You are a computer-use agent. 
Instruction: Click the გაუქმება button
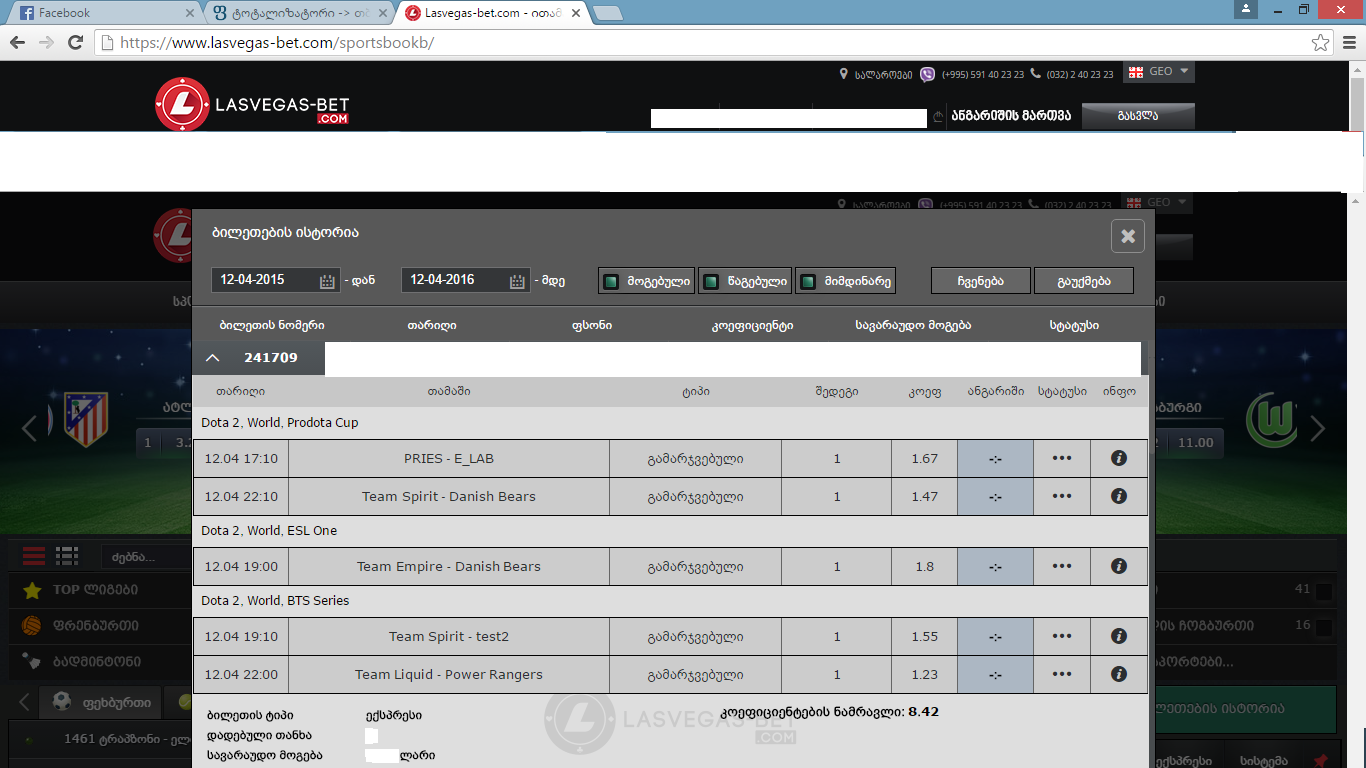1084,281
